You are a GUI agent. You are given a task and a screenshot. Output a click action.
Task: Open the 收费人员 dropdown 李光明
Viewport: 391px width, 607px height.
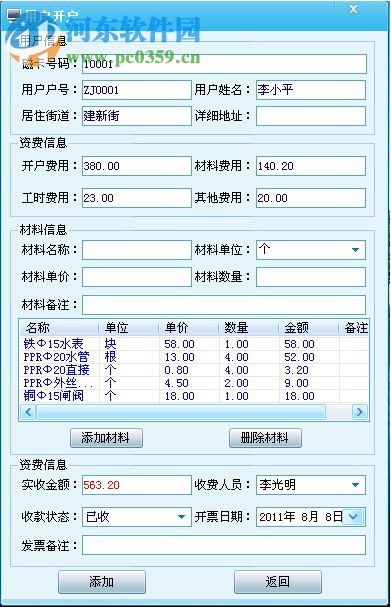[x=355, y=485]
